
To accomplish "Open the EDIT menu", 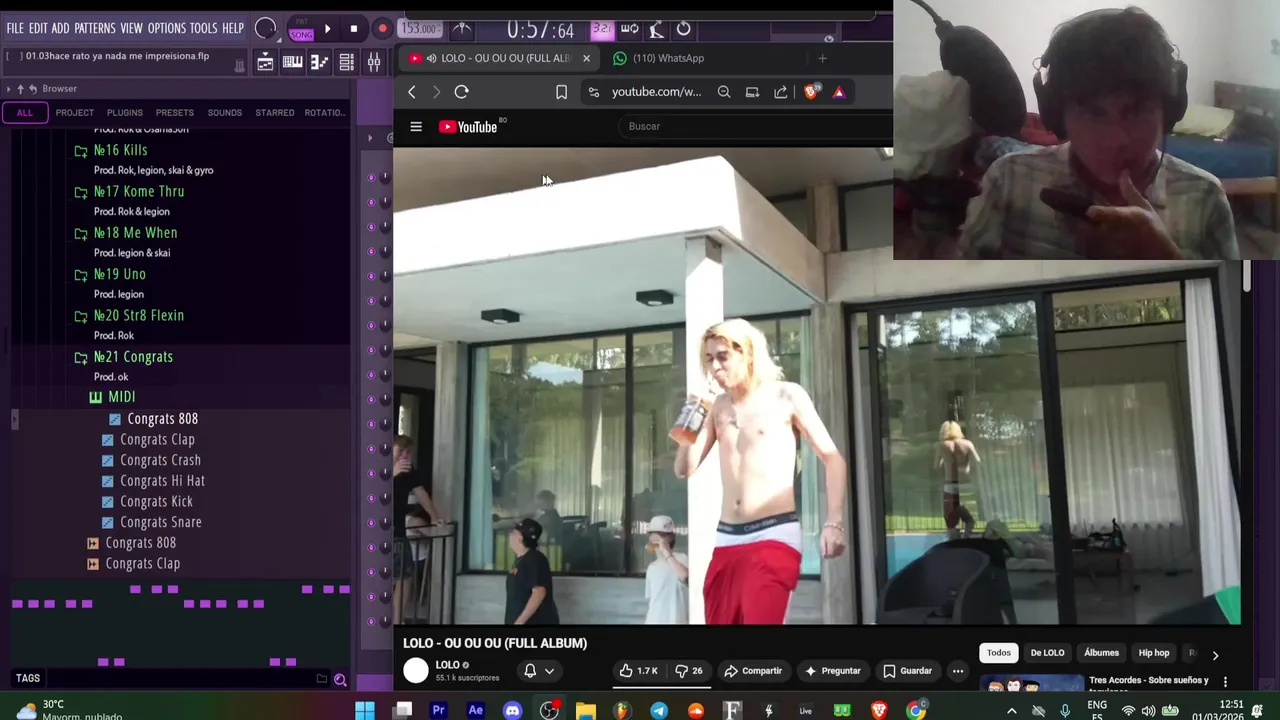I will point(38,28).
